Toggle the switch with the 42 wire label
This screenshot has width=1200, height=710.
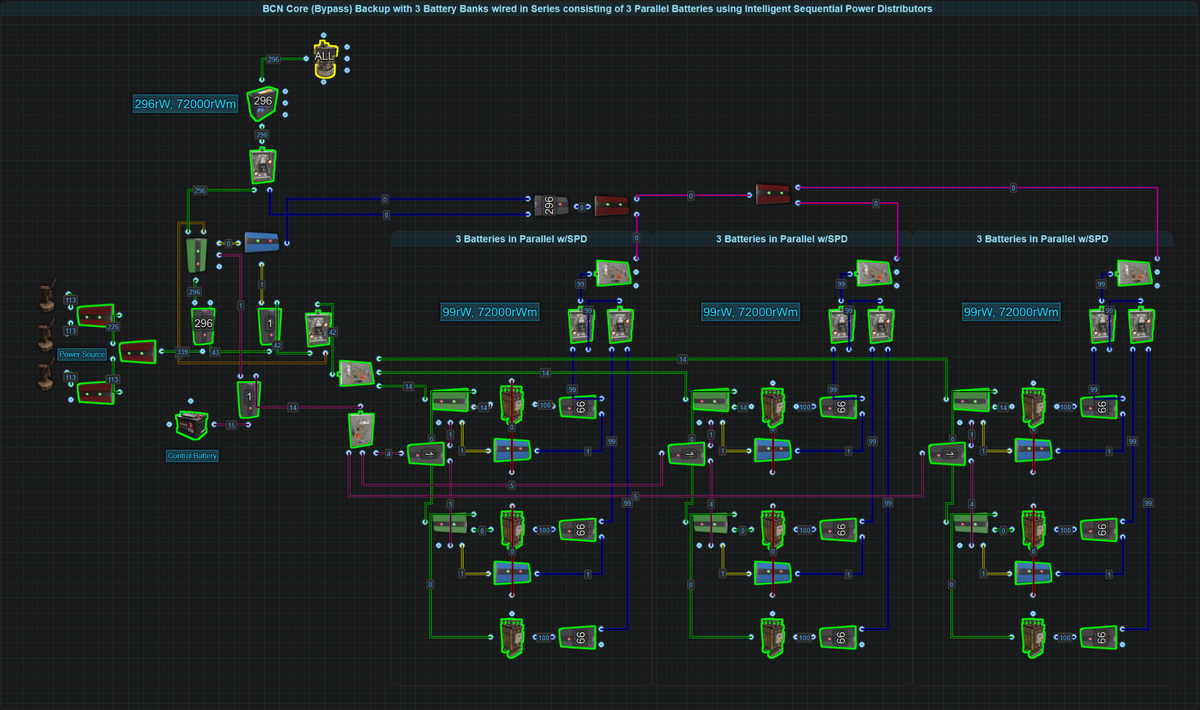coord(316,328)
